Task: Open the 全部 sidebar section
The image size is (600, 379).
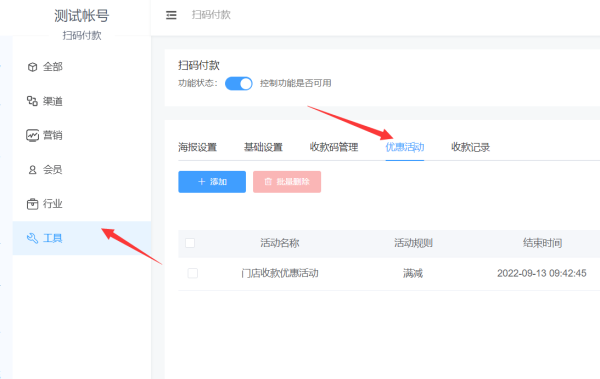Action: [x=82, y=67]
